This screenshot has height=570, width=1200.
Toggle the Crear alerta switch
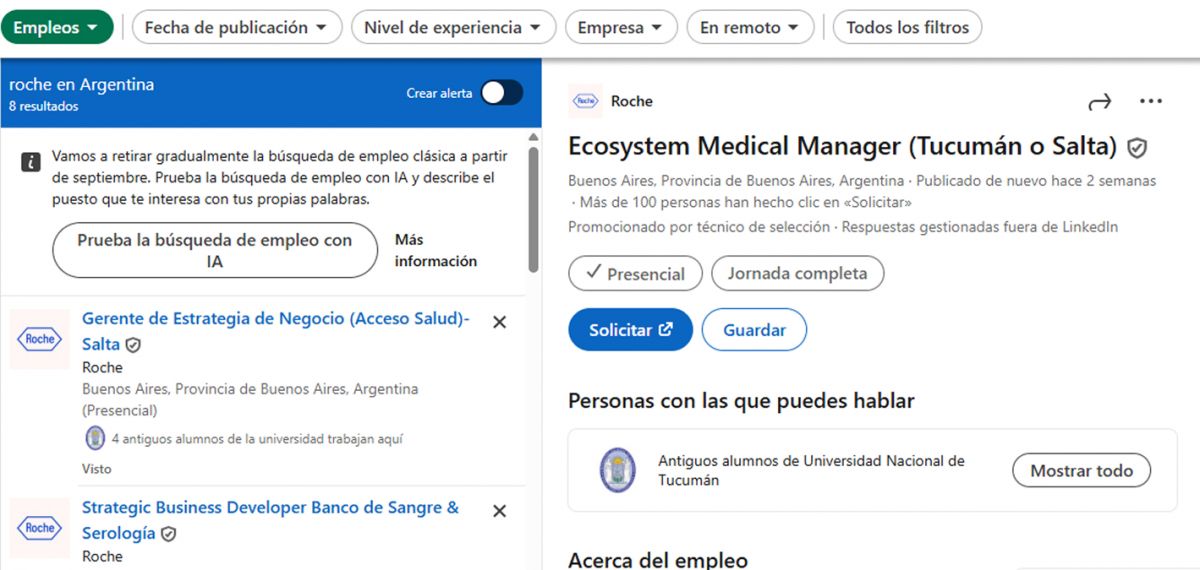501,93
